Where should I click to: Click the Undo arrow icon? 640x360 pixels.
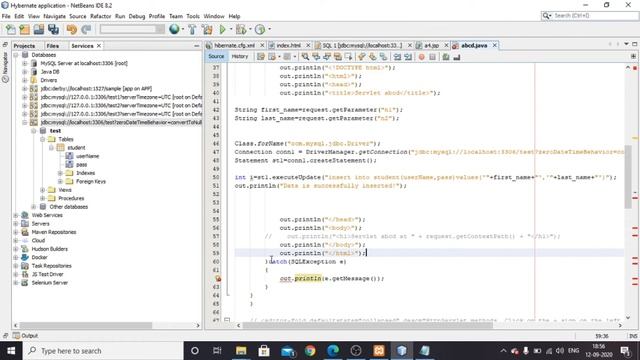pos(71,29)
